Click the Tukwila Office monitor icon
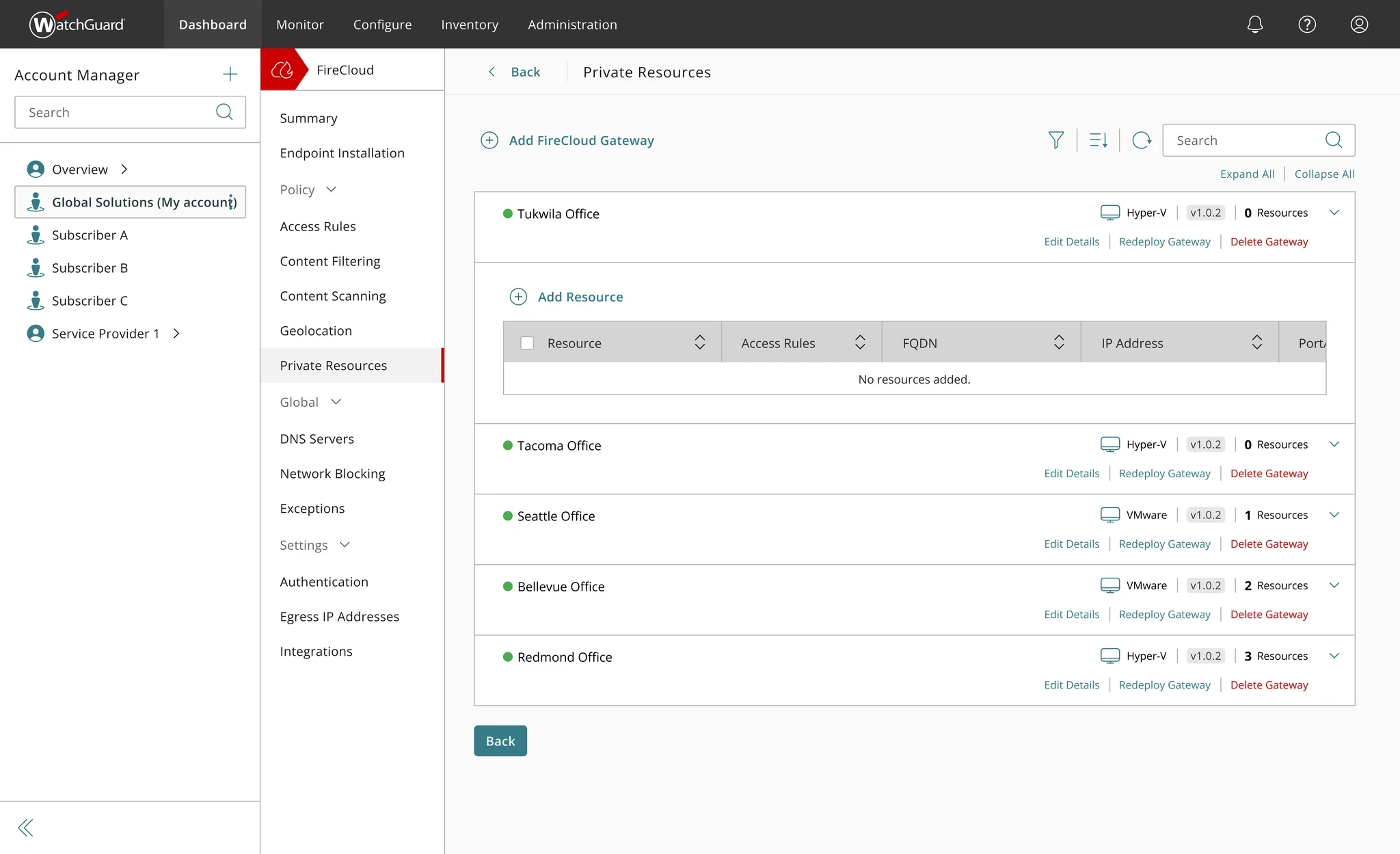The image size is (1400, 854). pos(1110,213)
